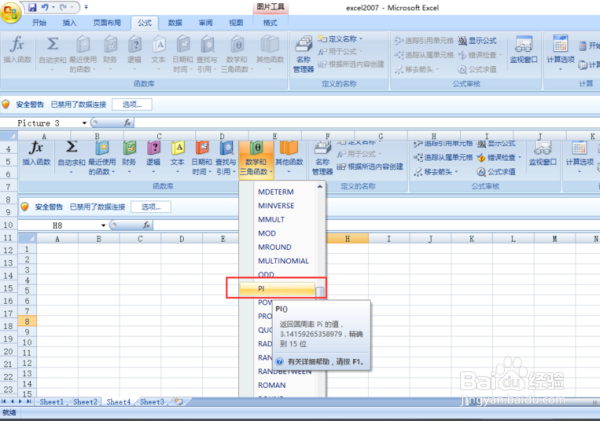Open the 逻辑 functions in top ribbon

[134, 54]
